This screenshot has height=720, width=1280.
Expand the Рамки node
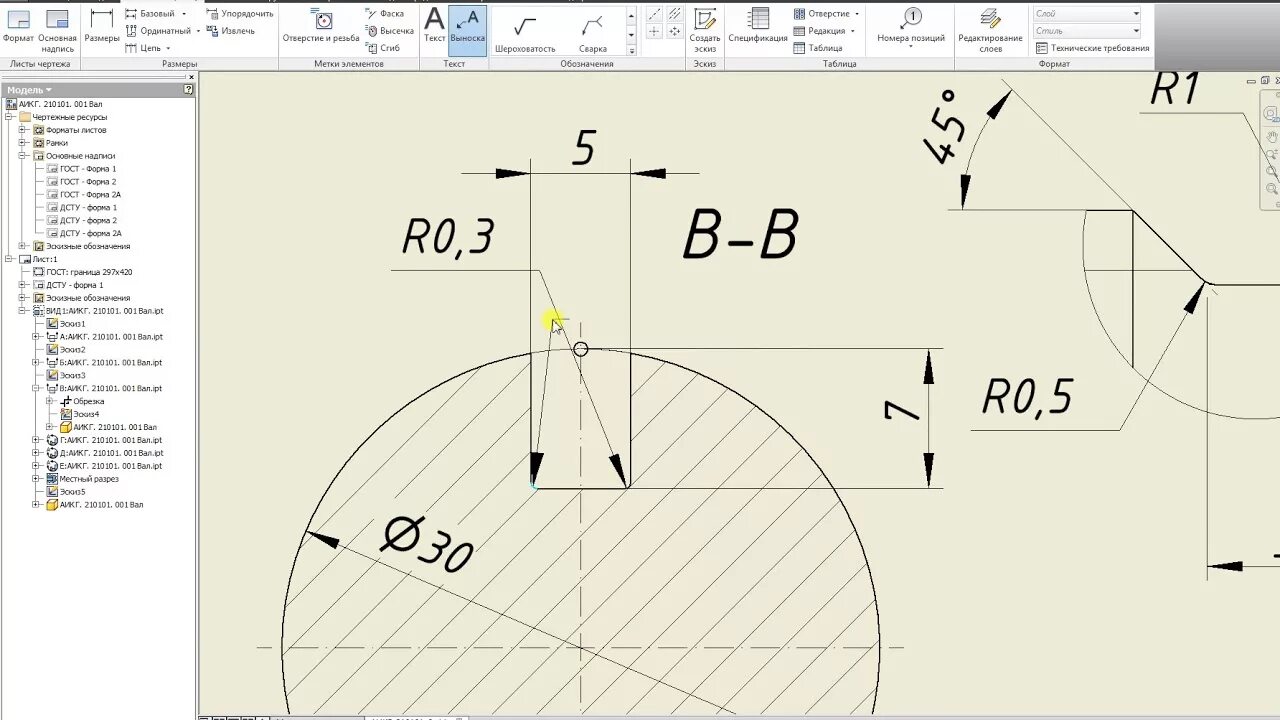(22, 143)
